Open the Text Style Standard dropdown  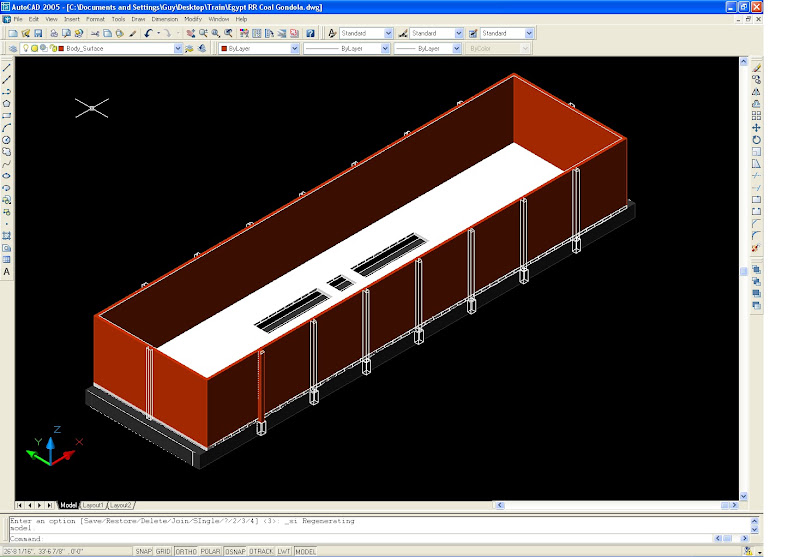(388, 33)
